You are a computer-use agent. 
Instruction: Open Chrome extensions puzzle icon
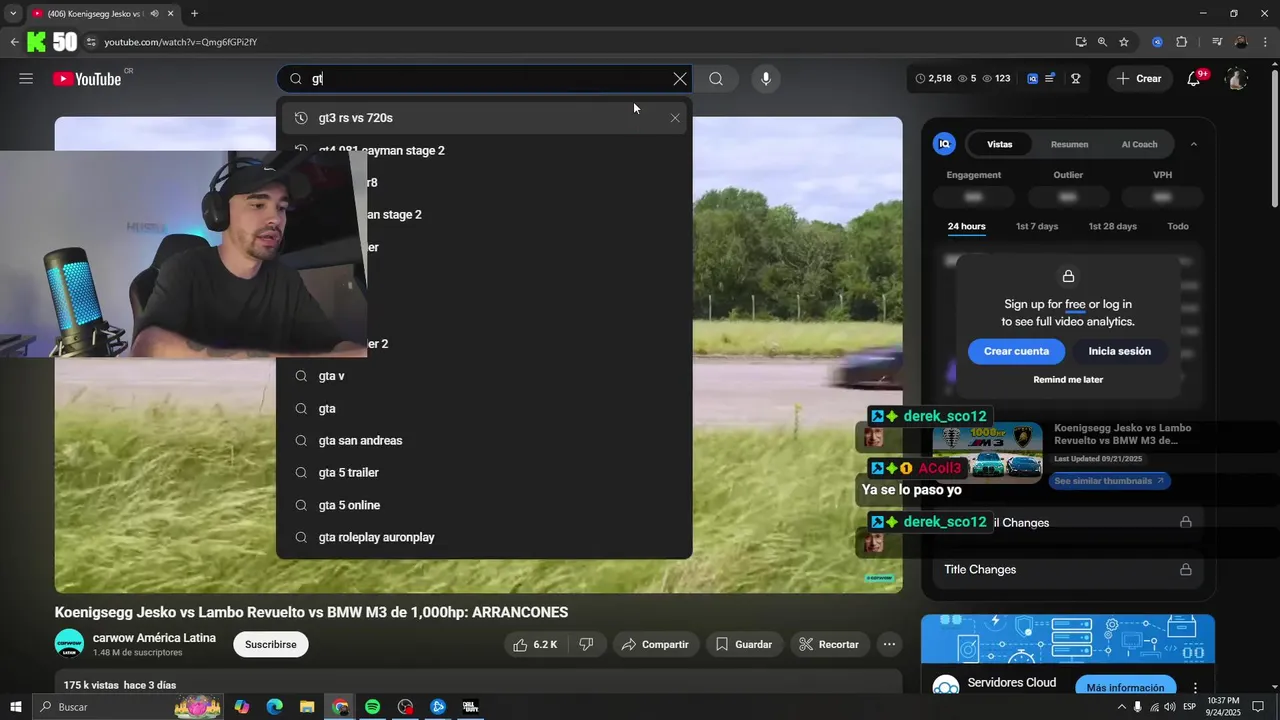coord(1182,42)
